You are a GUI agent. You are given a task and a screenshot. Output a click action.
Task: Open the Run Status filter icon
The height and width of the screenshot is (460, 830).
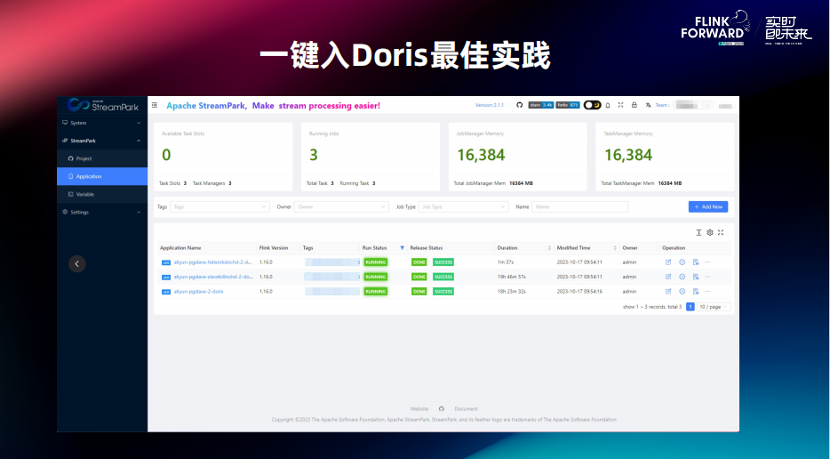(x=402, y=248)
